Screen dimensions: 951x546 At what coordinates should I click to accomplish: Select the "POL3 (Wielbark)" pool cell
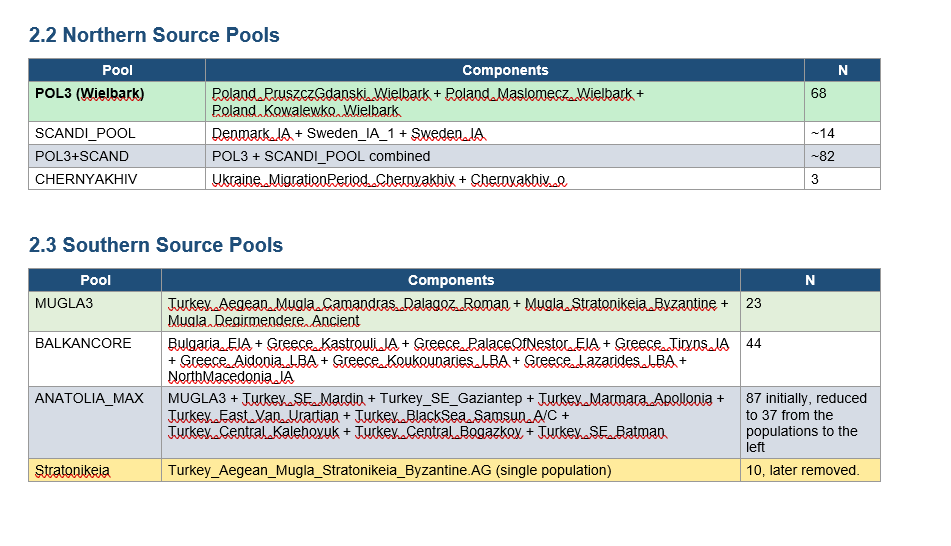(x=90, y=94)
